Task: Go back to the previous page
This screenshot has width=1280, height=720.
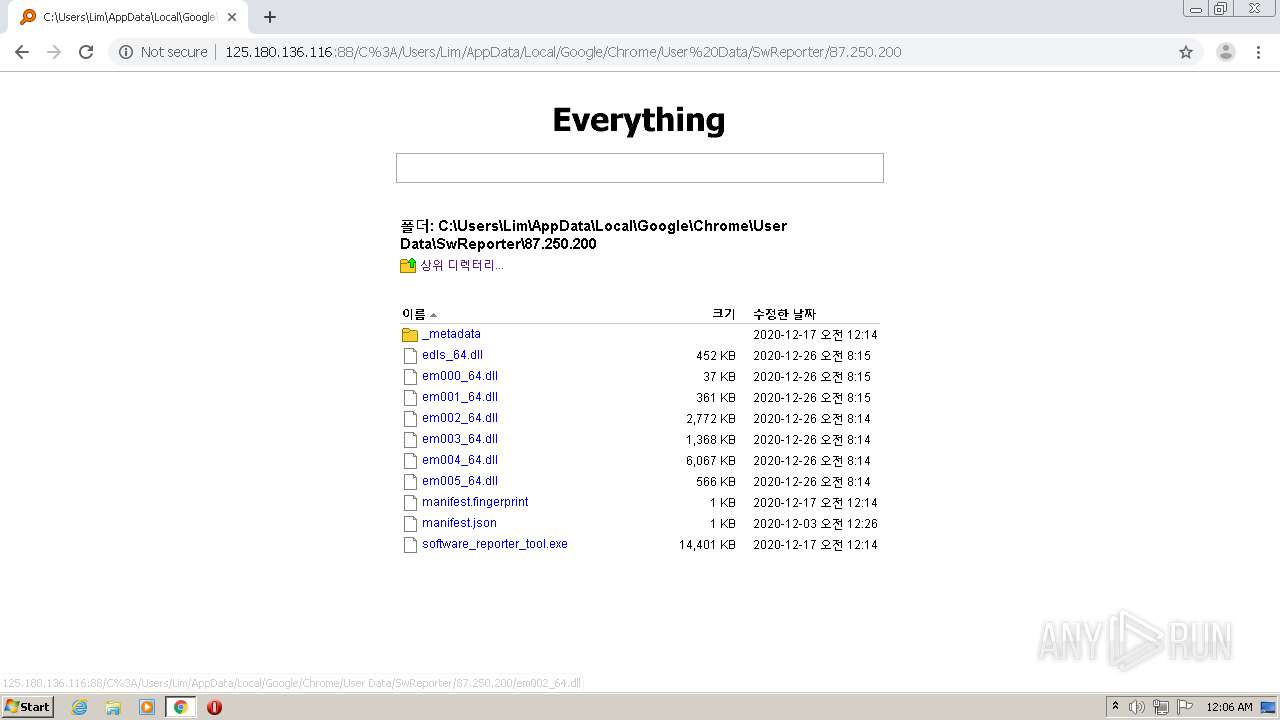Action: (x=22, y=52)
